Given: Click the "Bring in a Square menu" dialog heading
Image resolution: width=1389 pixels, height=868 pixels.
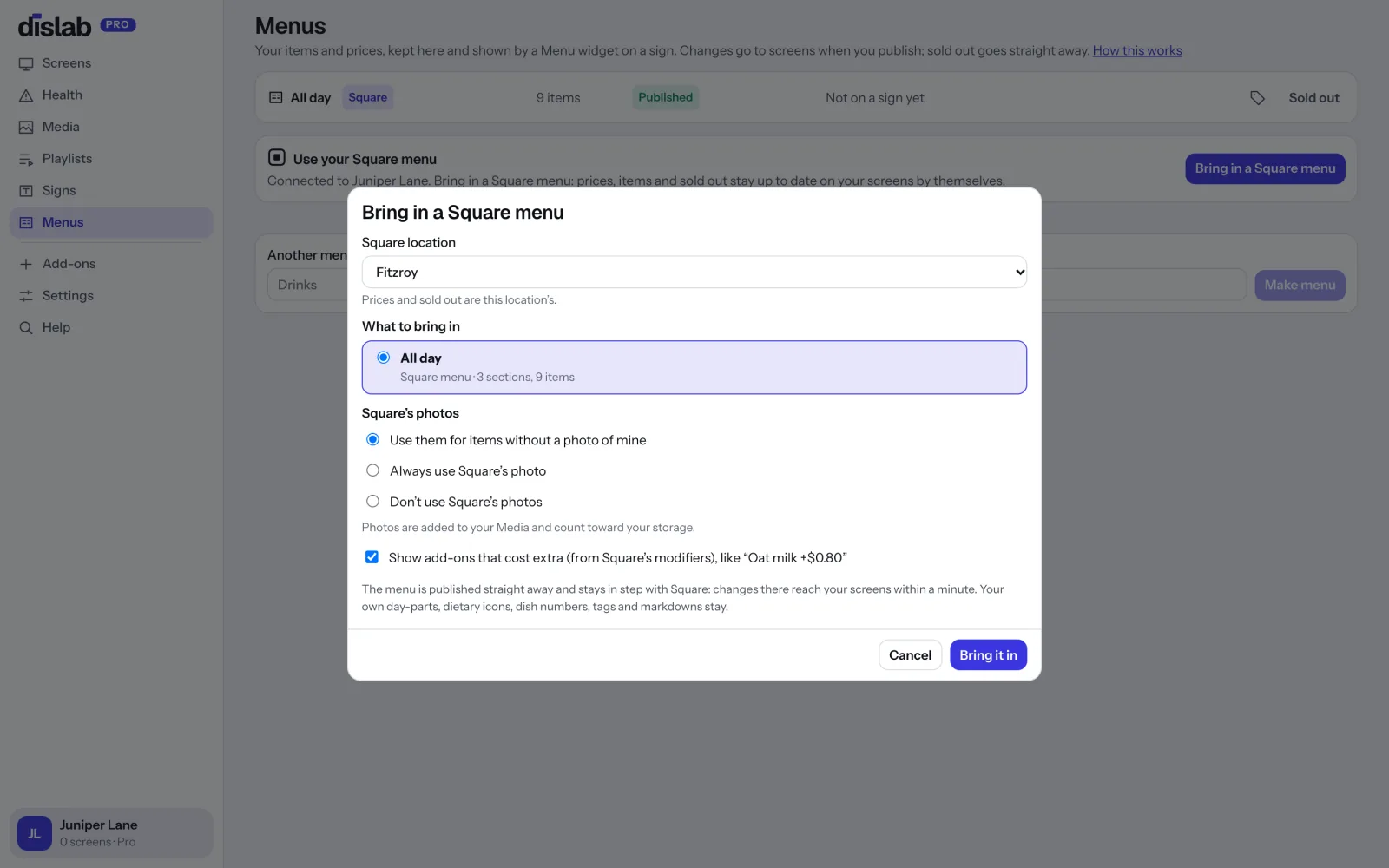Looking at the screenshot, I should click(463, 213).
